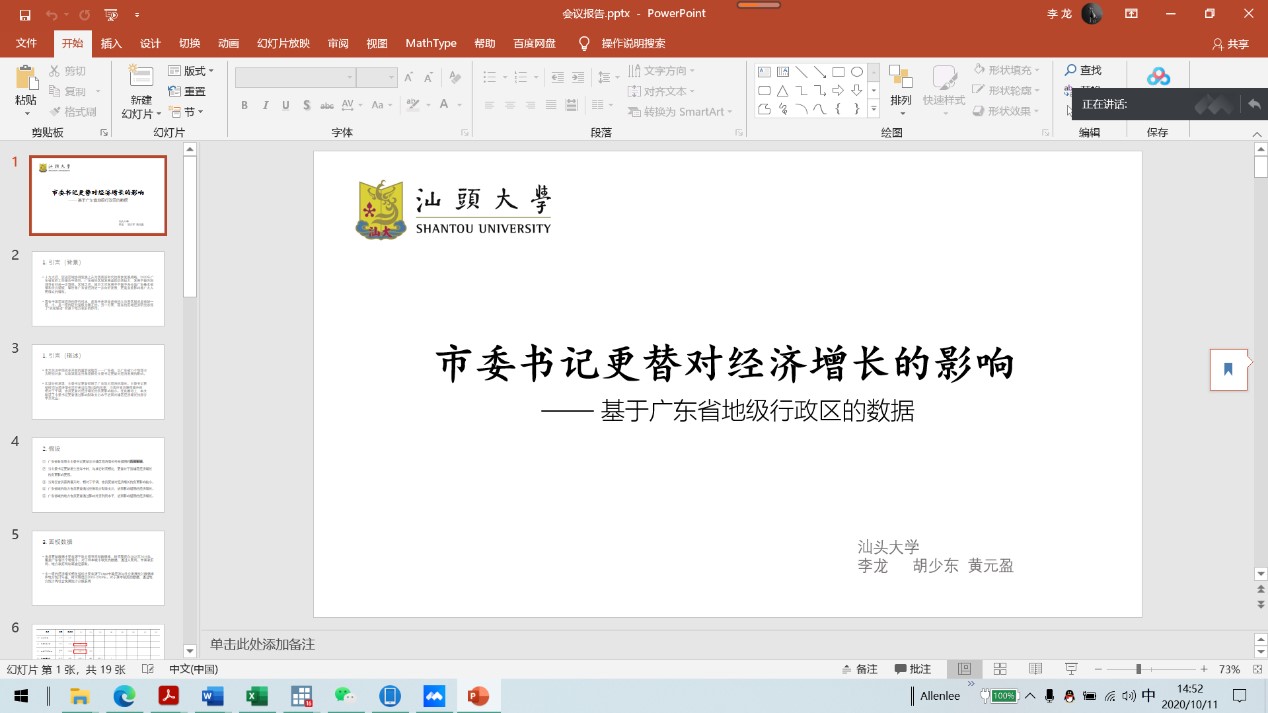1268x713 pixels.
Task: Toggle the comments (批注) pane
Action: [x=913, y=669]
